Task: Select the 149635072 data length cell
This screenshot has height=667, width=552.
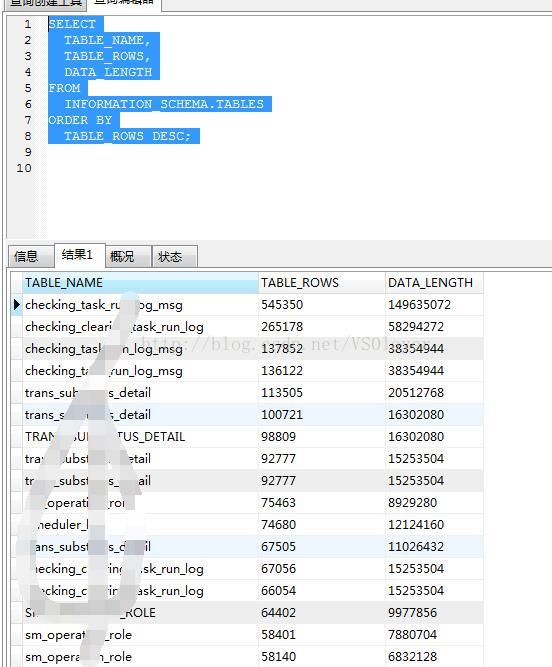Action: (x=434, y=305)
